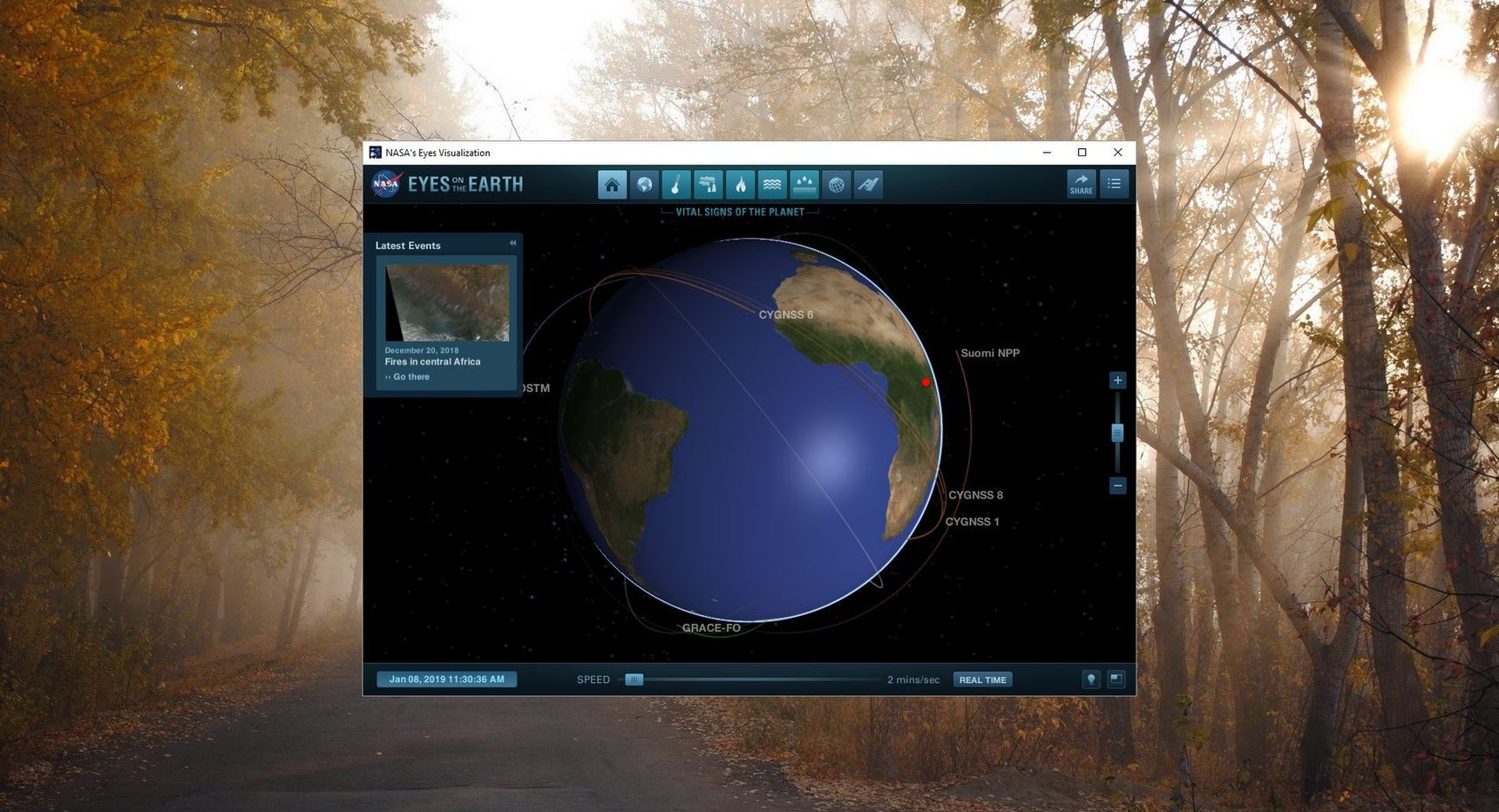The image size is (1499, 812).
Task: Select the CYGNSS 6 satellite label
Action: (786, 315)
